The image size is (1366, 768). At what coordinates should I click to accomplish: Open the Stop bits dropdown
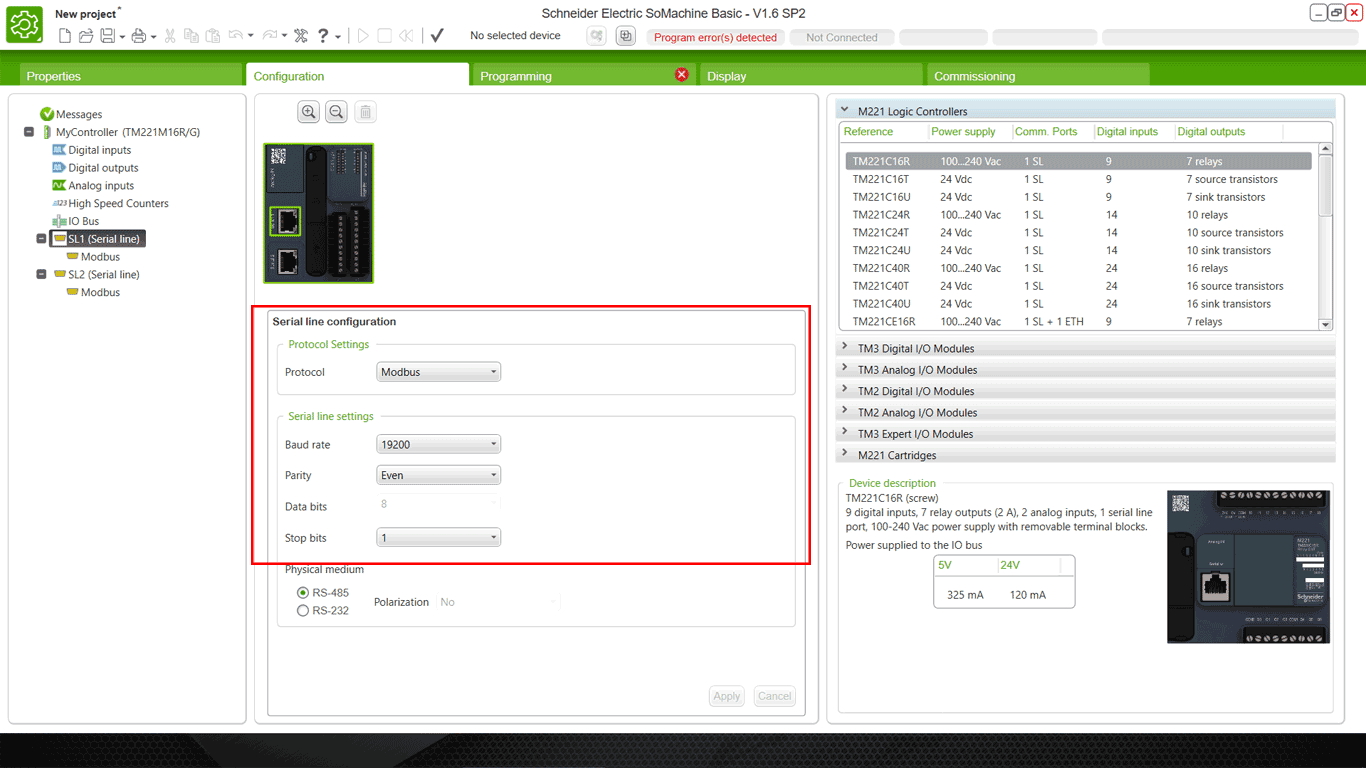(438, 537)
